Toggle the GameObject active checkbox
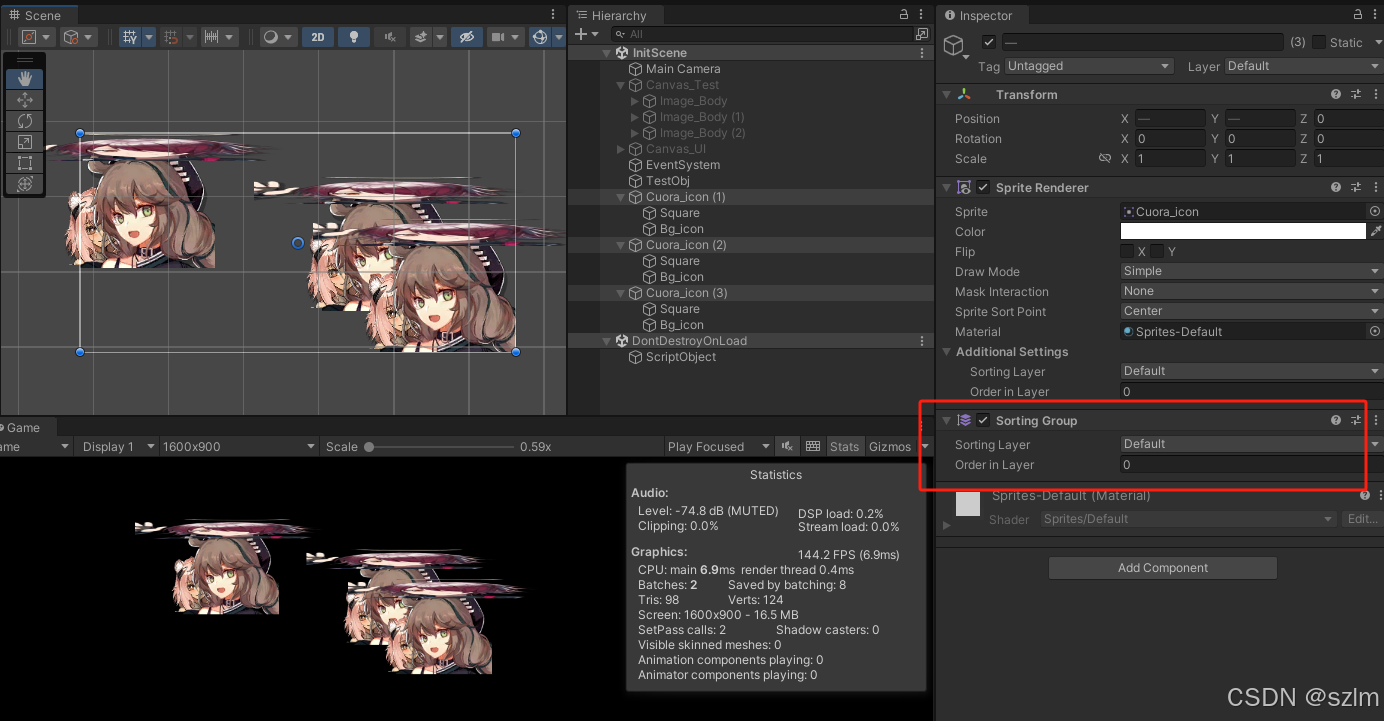Image resolution: width=1384 pixels, height=721 pixels. (x=989, y=42)
